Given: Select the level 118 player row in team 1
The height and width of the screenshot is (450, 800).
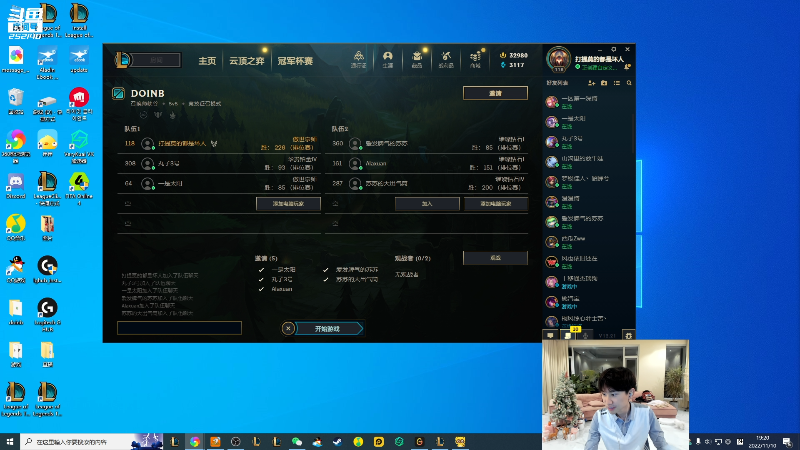Looking at the screenshot, I should [219, 143].
